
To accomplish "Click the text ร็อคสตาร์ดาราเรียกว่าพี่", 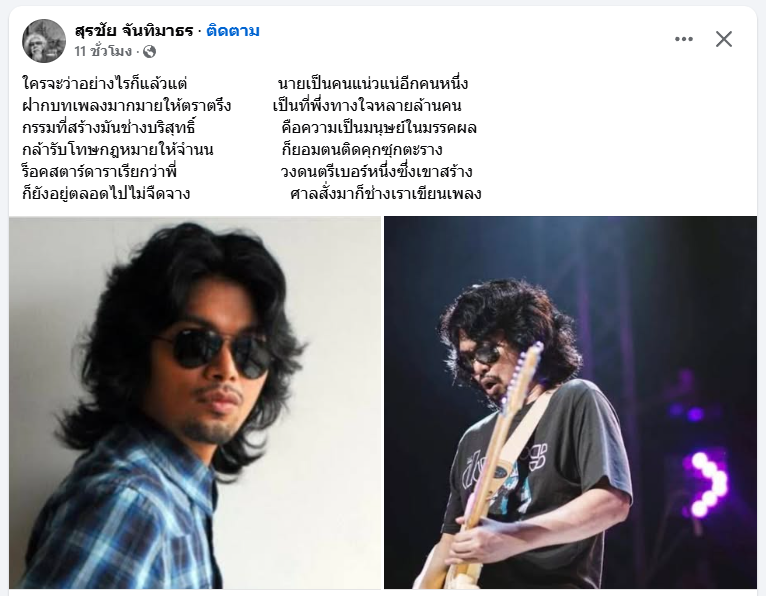I will tap(99, 171).
